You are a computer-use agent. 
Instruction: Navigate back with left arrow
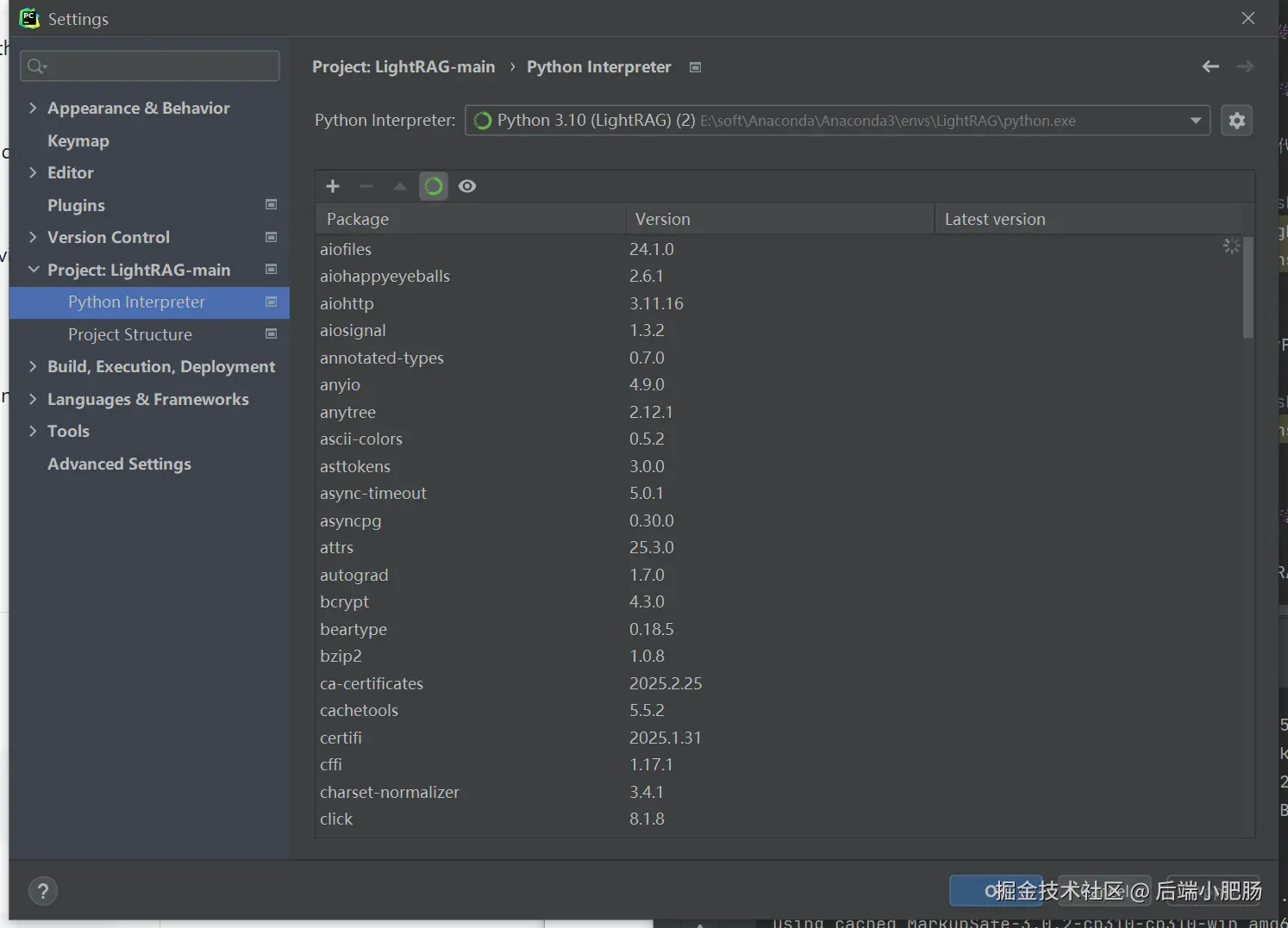click(1210, 66)
